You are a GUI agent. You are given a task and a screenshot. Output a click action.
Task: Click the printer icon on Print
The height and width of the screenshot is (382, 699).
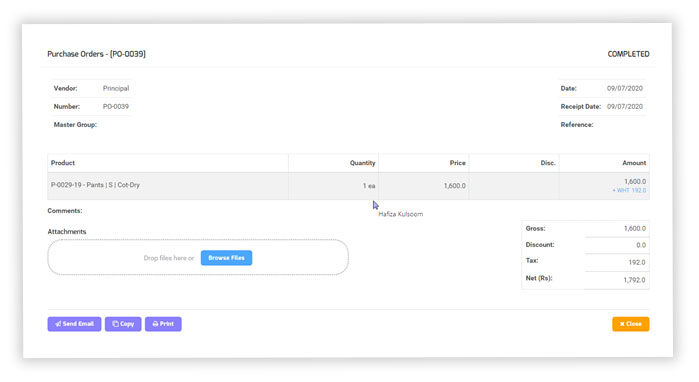pyautogui.click(x=155, y=324)
